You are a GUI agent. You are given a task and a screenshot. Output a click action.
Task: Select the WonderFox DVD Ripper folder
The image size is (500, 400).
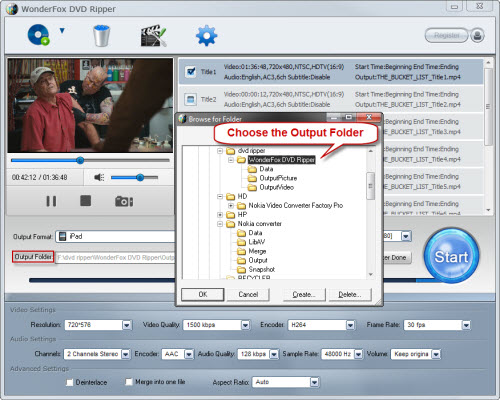[282, 160]
